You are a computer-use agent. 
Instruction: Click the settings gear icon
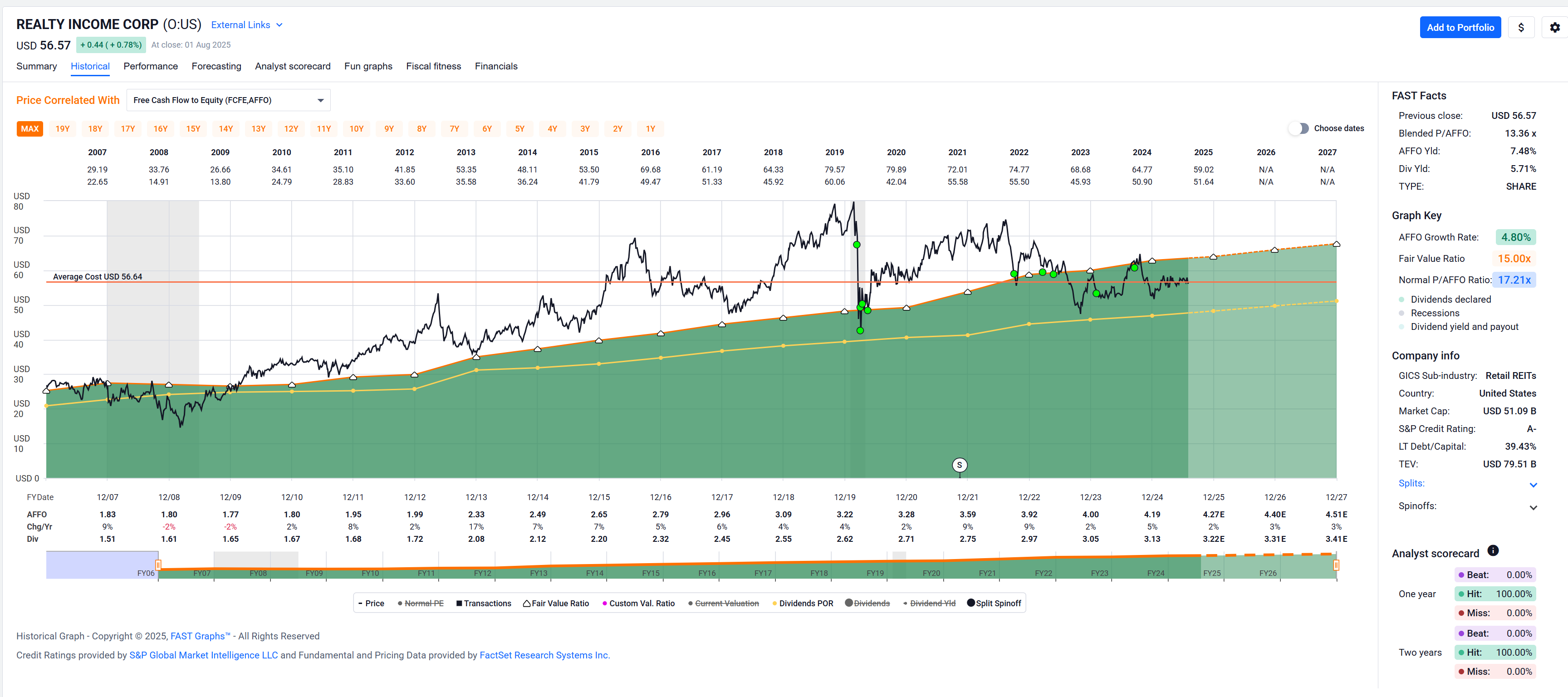coord(1554,27)
